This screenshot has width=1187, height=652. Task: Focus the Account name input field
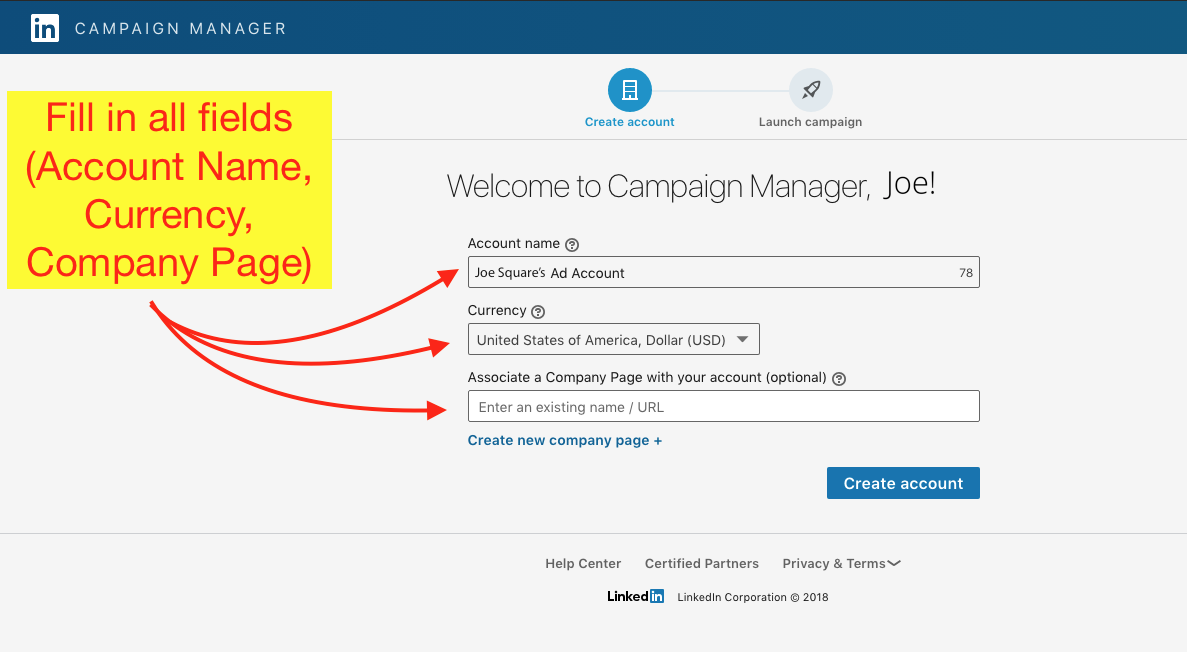tap(724, 272)
